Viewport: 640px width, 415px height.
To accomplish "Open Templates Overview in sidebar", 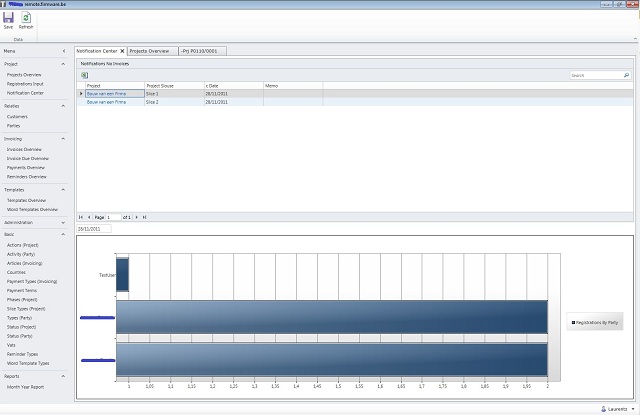I will (27, 200).
